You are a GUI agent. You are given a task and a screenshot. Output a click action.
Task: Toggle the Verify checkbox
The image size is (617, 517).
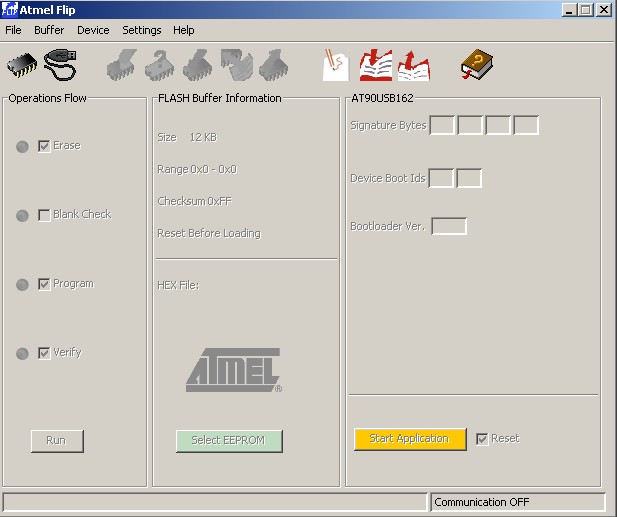pyautogui.click(x=44, y=353)
